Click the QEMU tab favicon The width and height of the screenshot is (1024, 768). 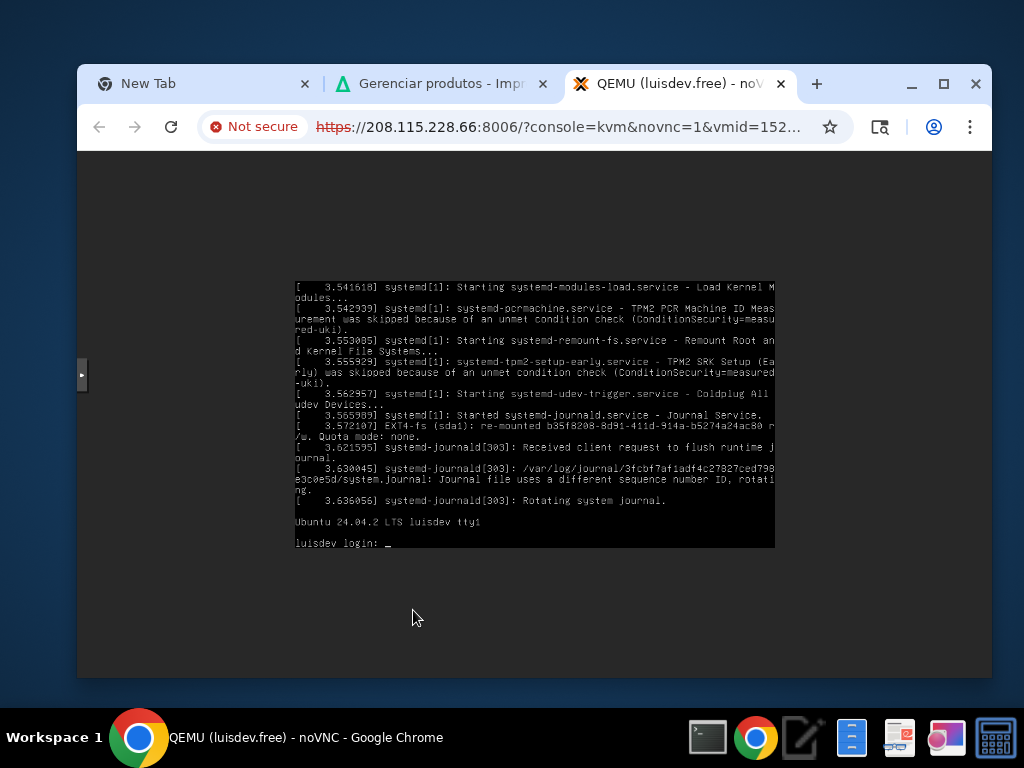click(x=581, y=84)
